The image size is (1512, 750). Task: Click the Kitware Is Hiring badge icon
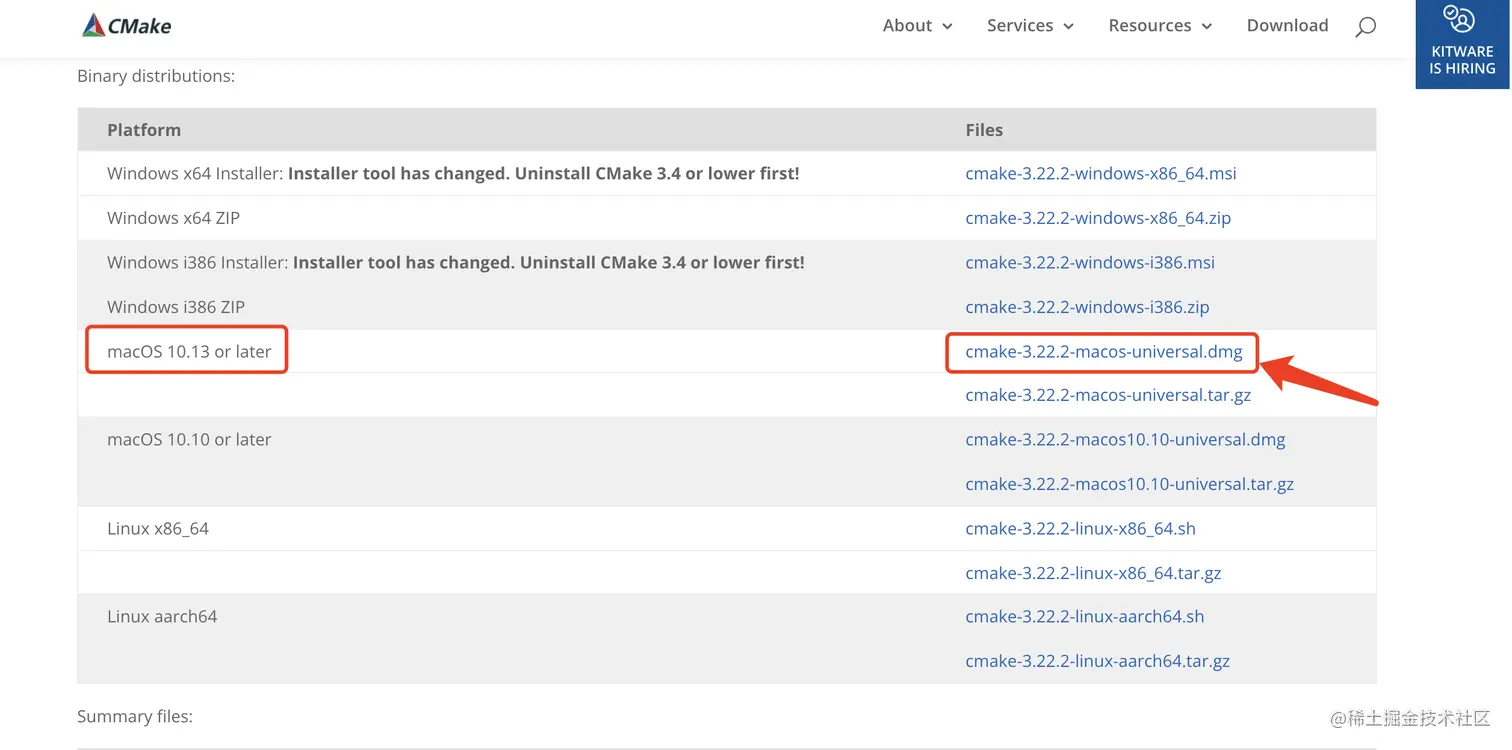point(1461,20)
